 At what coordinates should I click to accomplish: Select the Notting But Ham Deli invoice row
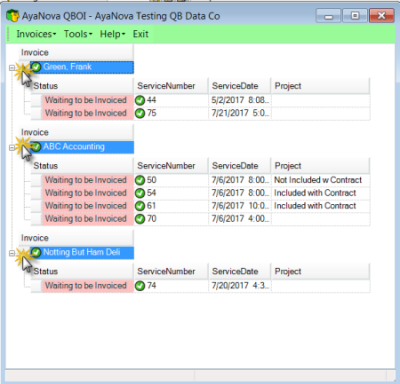coord(82,252)
